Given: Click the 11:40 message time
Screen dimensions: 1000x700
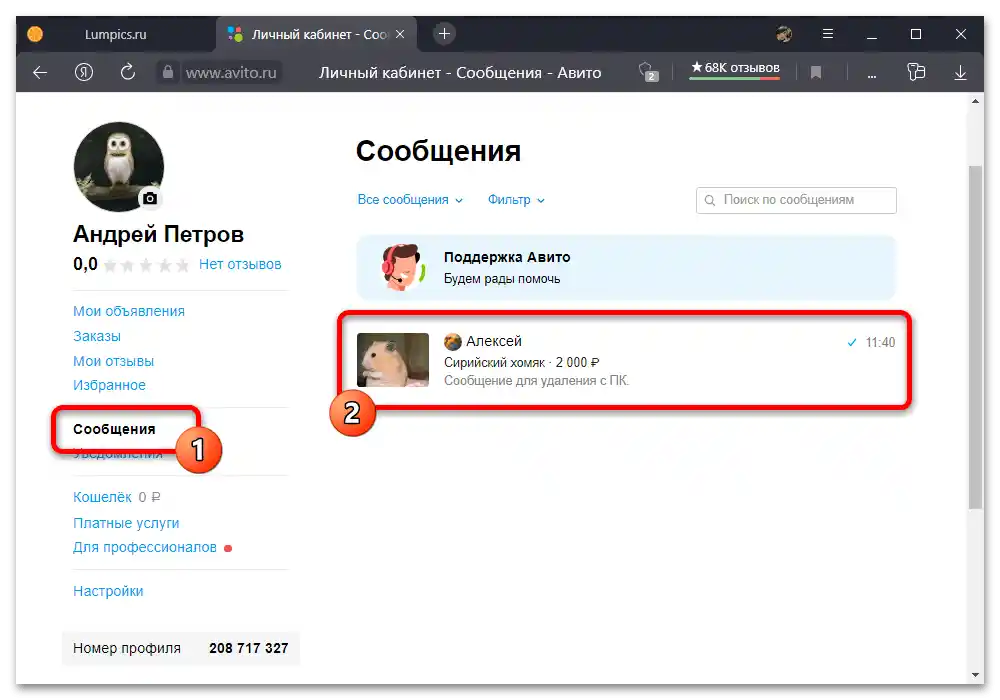Looking at the screenshot, I should tap(880, 342).
